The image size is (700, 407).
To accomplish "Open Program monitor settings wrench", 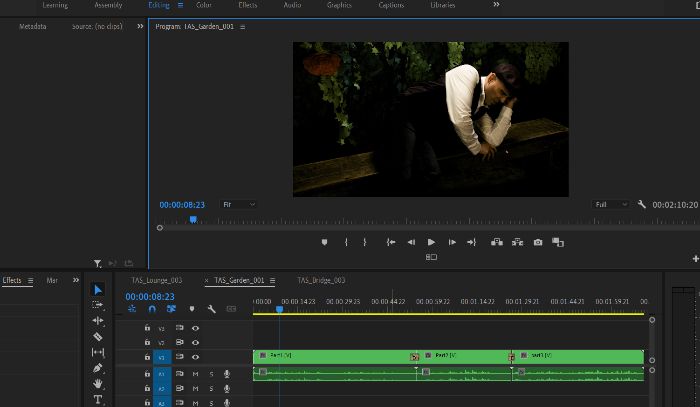I will click(642, 204).
